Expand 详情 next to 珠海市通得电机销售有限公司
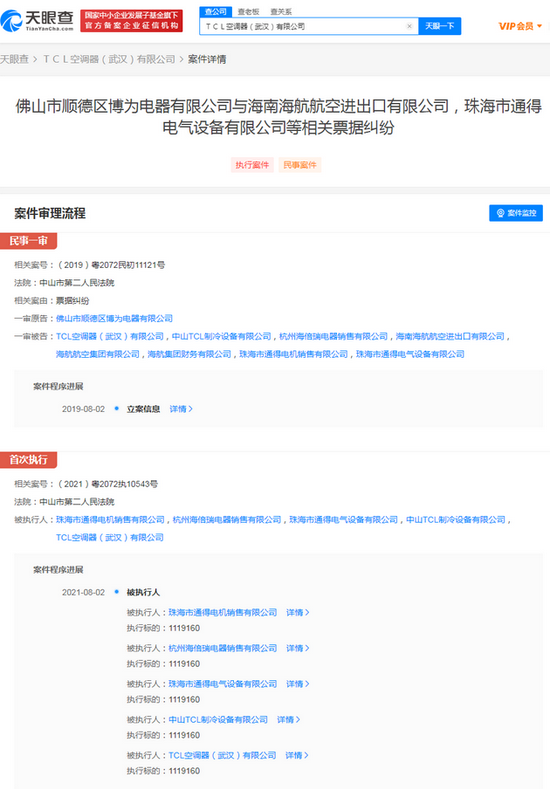 (298, 612)
